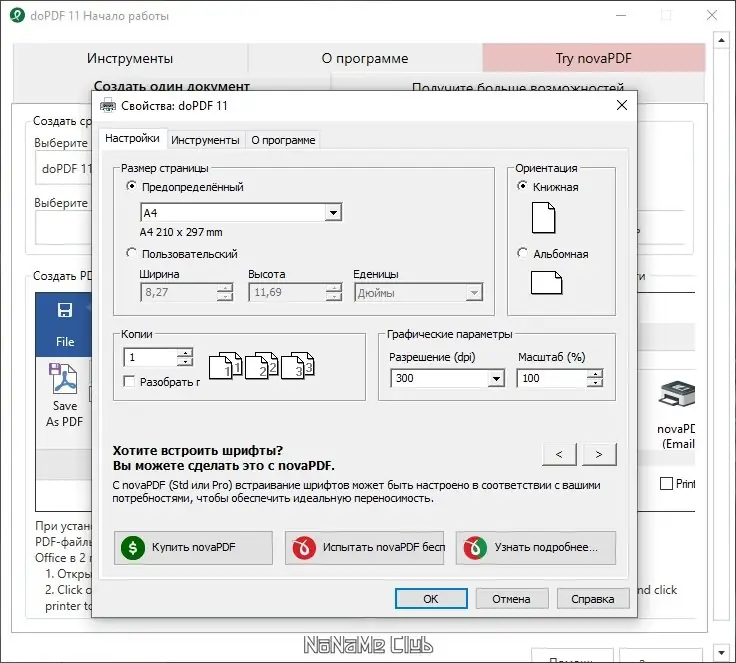Click main window scrollbar up arrow
This screenshot has width=736, height=663.
pyautogui.click(x=721, y=40)
